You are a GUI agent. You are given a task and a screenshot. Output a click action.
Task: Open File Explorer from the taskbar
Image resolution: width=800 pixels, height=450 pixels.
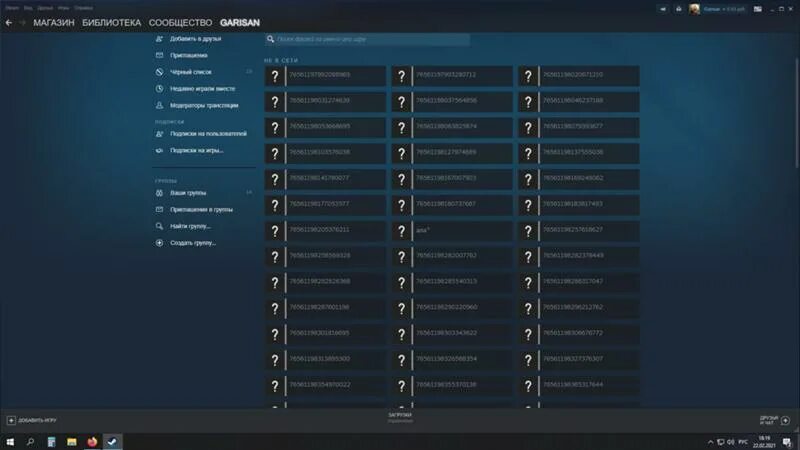tap(71, 442)
